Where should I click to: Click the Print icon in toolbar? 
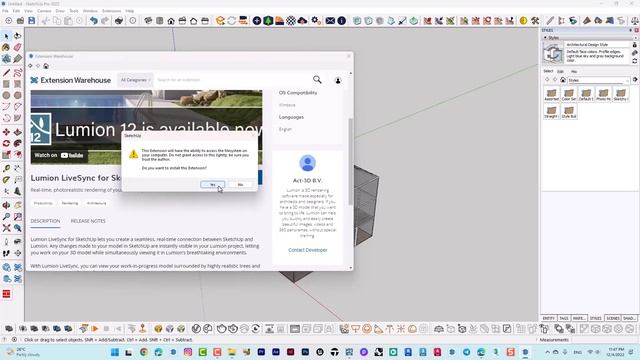click(x=119, y=21)
